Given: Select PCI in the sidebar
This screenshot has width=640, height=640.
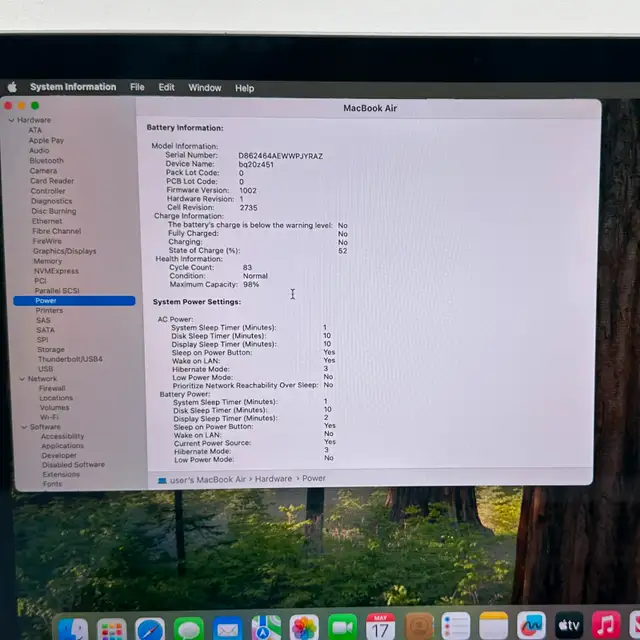Looking at the screenshot, I should click(40, 281).
